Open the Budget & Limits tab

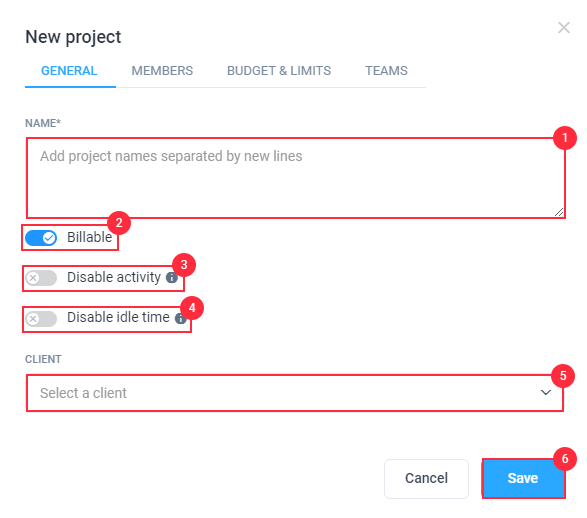(279, 71)
